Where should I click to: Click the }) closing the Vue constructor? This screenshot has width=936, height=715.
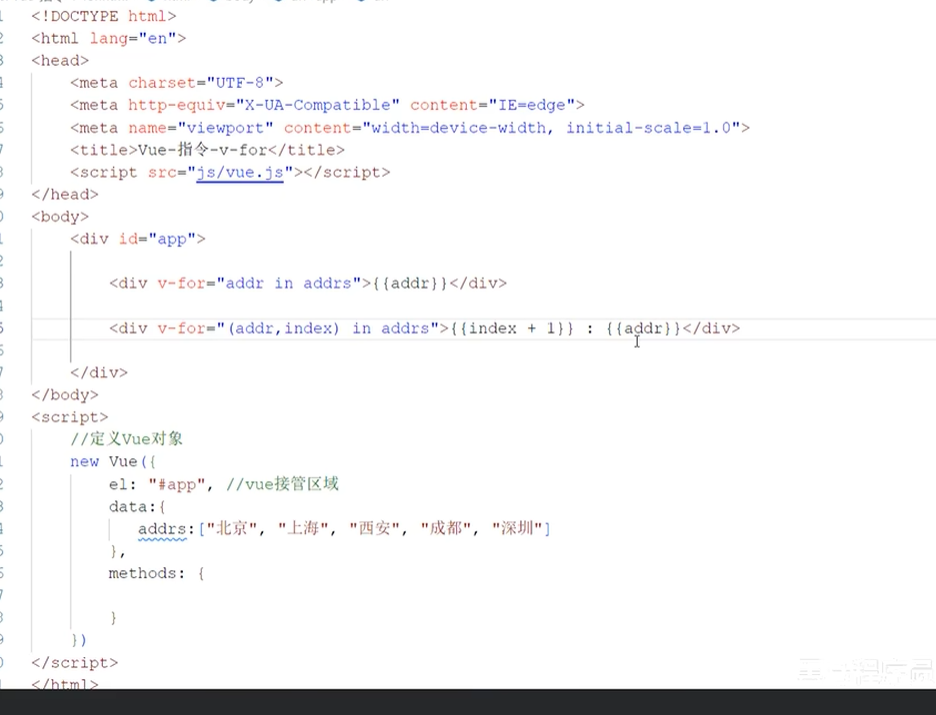79,640
